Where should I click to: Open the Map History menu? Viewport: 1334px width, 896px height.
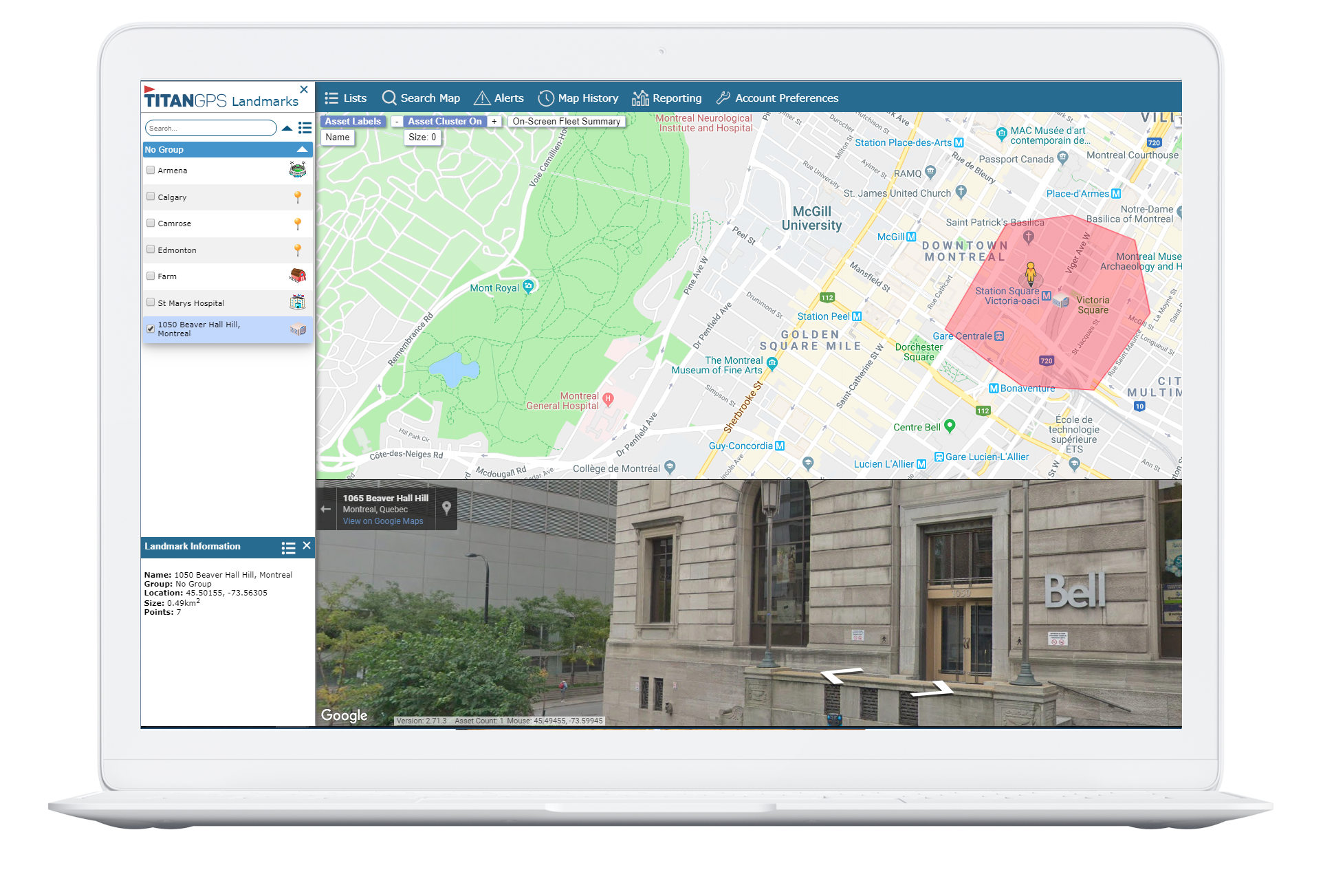(x=578, y=98)
